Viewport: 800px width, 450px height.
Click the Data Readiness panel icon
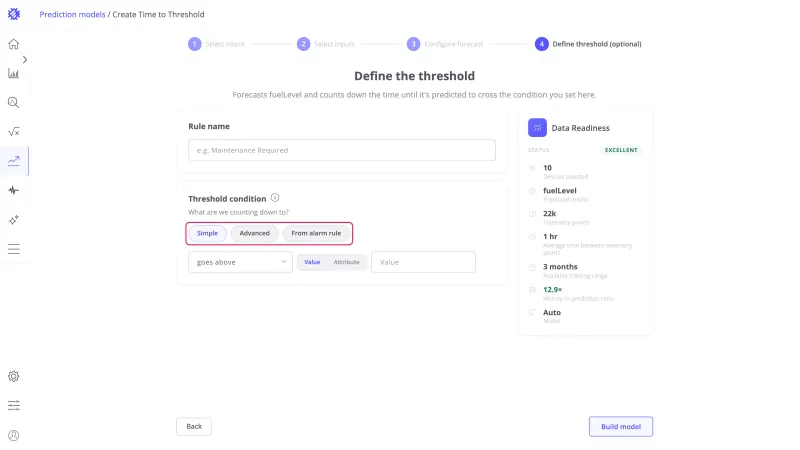[x=537, y=128]
